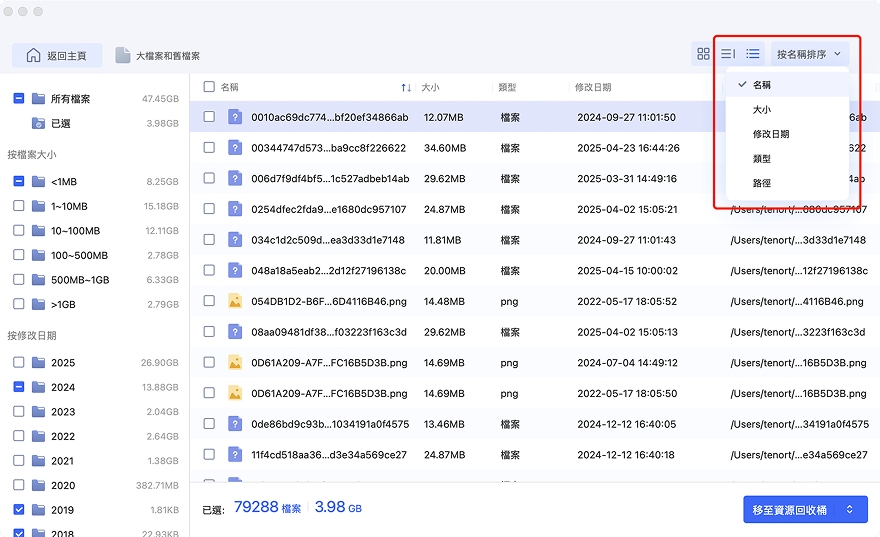Image resolution: width=880 pixels, height=537 pixels.
Task: Toggle the <1MB size filter checkbox
Action: click(x=19, y=182)
